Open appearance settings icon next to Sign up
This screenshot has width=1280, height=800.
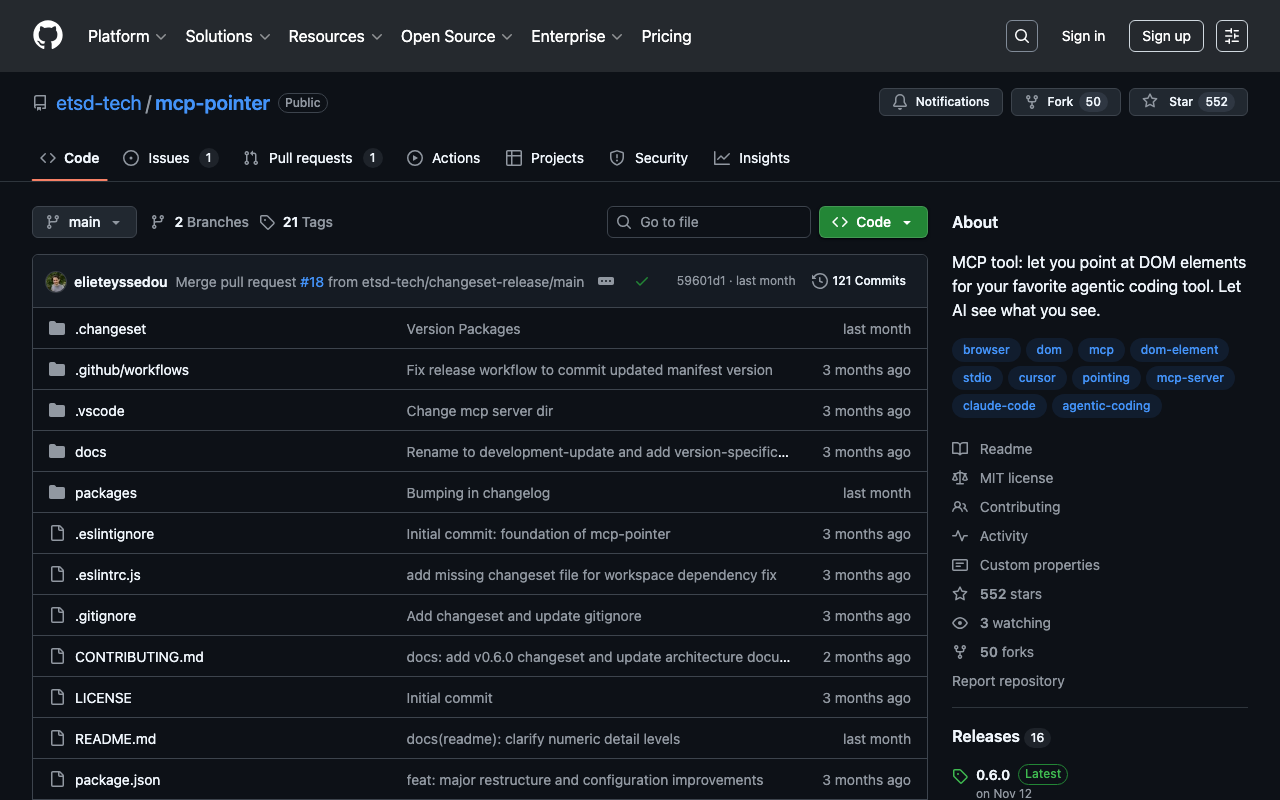pyautogui.click(x=1231, y=36)
